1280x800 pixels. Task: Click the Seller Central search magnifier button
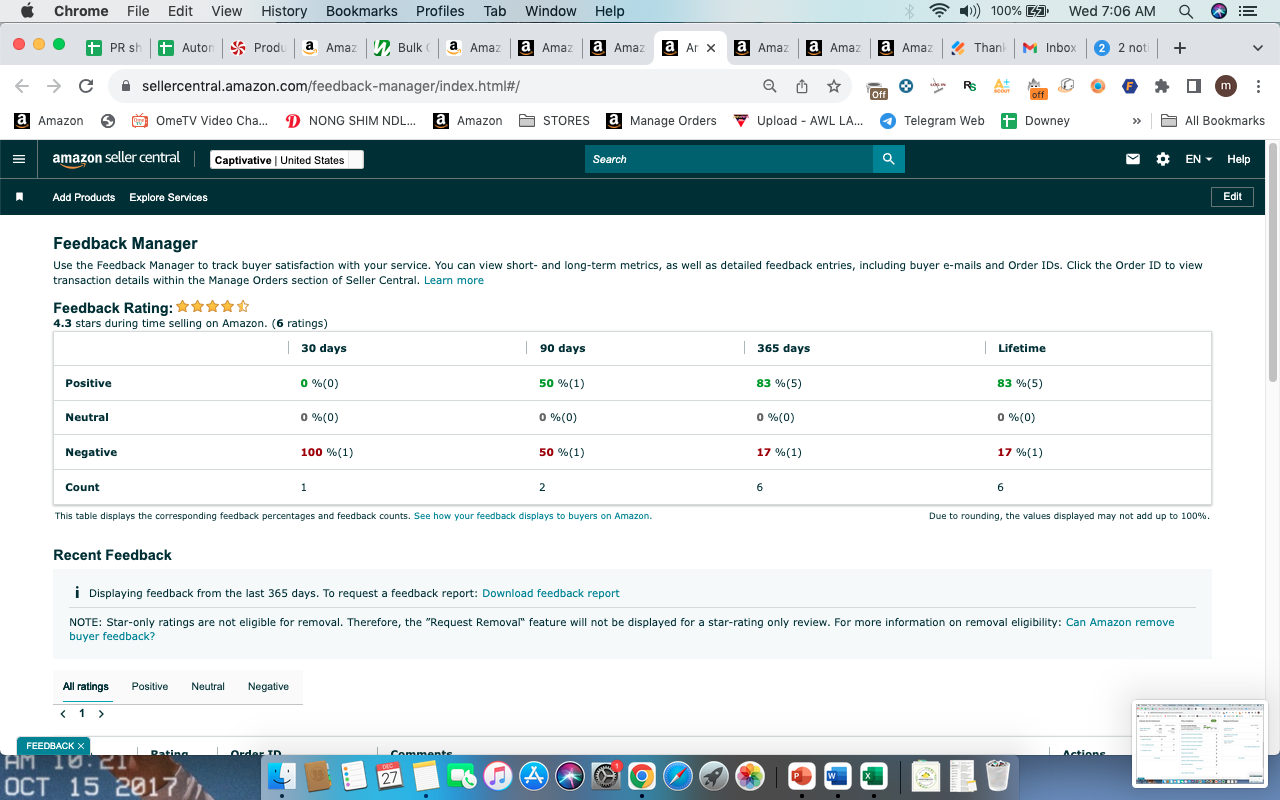(x=889, y=159)
